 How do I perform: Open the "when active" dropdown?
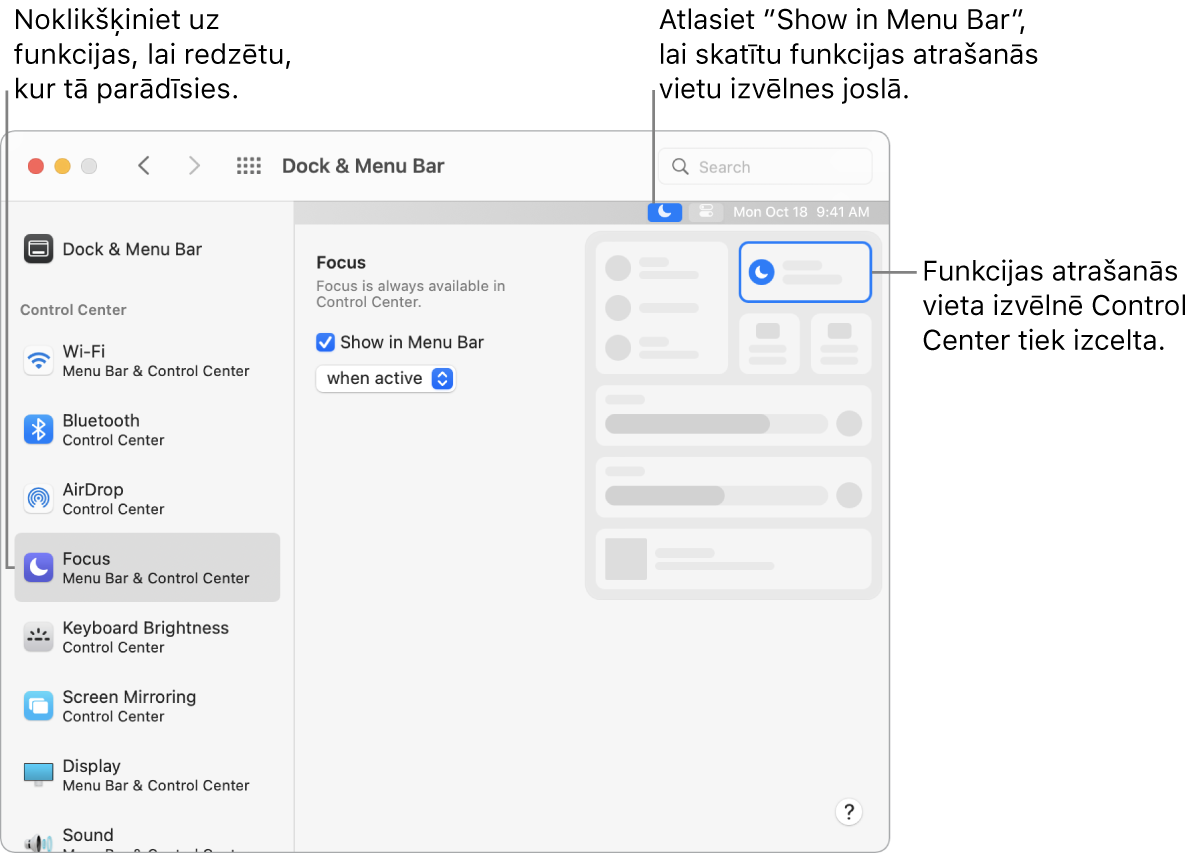click(385, 378)
